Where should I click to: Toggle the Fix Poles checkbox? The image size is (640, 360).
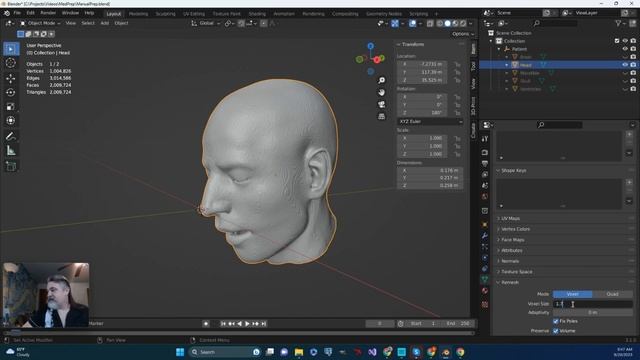556,321
